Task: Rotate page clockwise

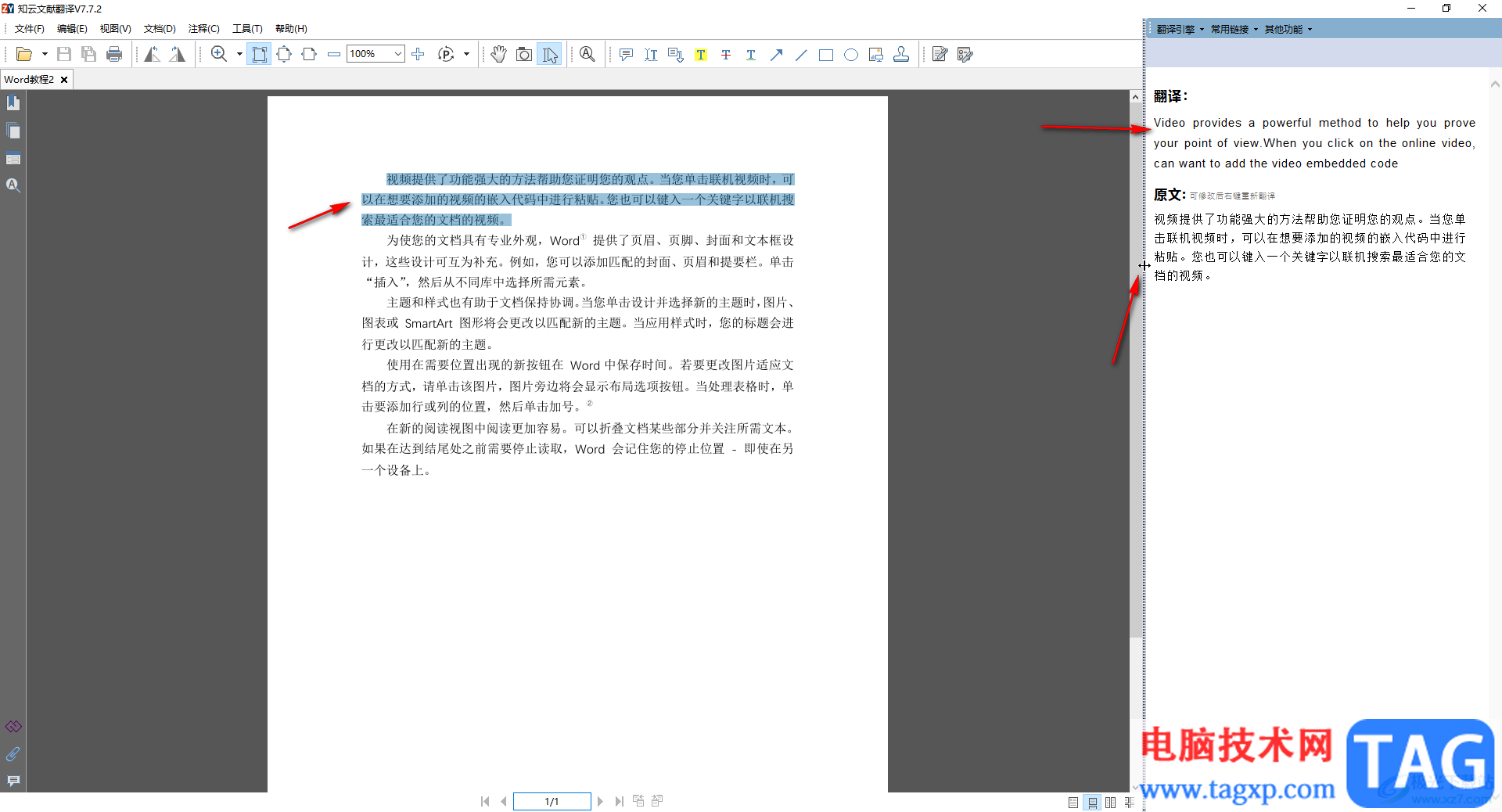Action: point(178,54)
